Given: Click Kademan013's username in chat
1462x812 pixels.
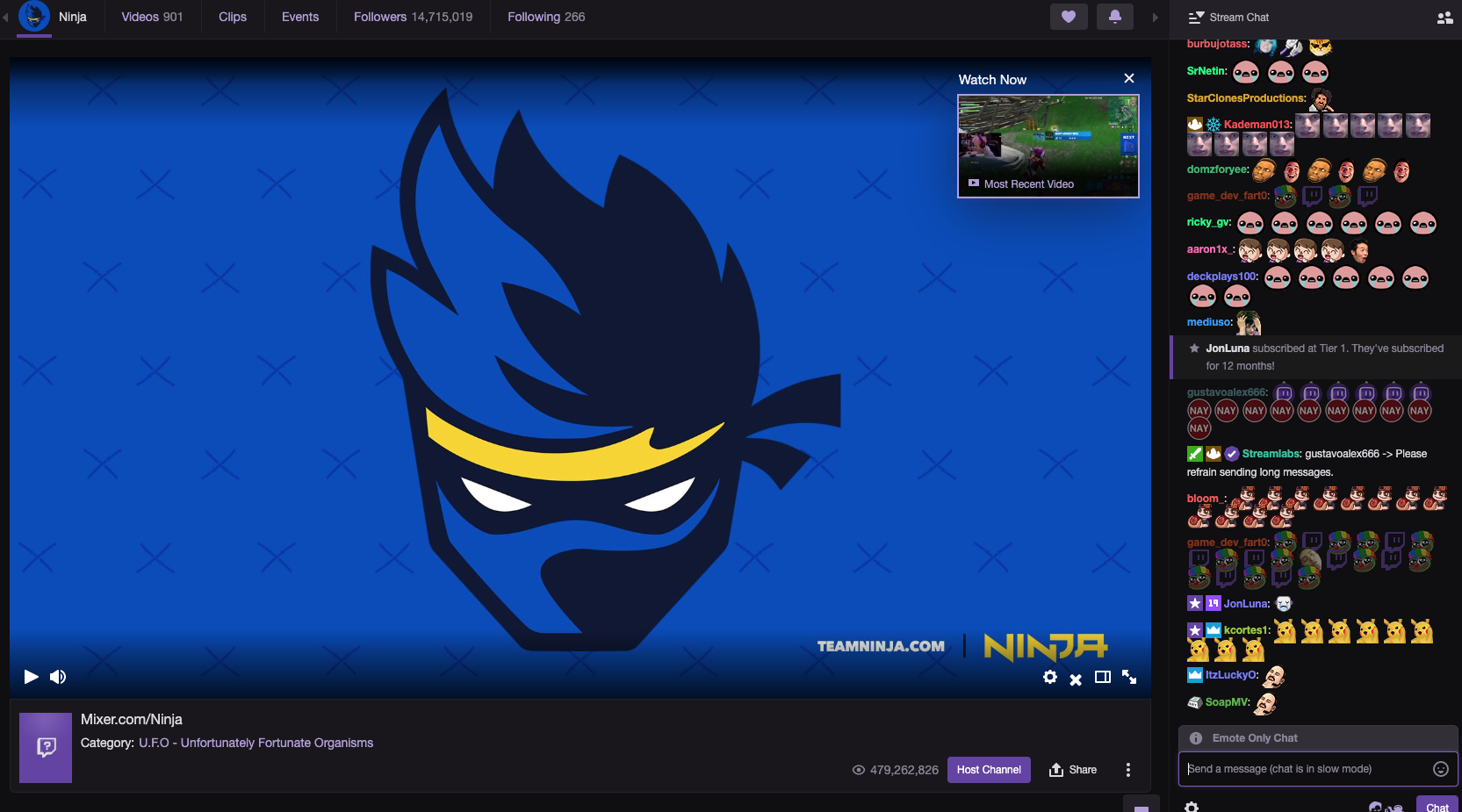Looking at the screenshot, I should [x=1257, y=125].
